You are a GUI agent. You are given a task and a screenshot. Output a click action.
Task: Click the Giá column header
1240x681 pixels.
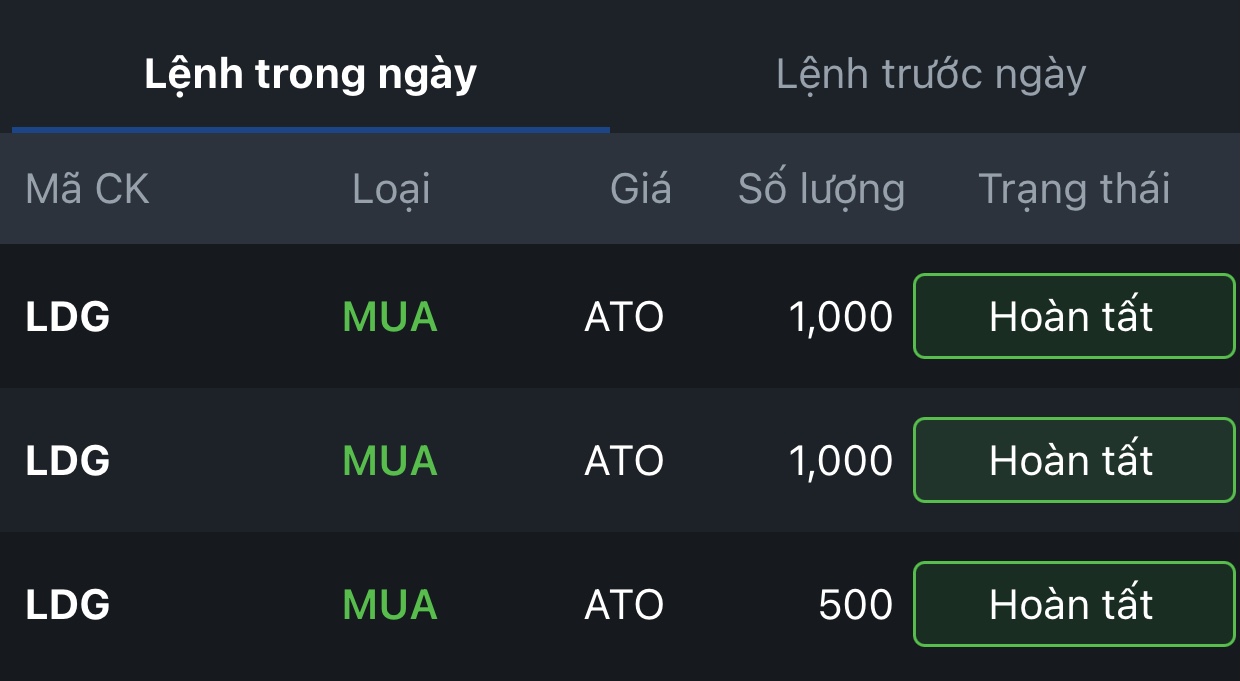641,189
